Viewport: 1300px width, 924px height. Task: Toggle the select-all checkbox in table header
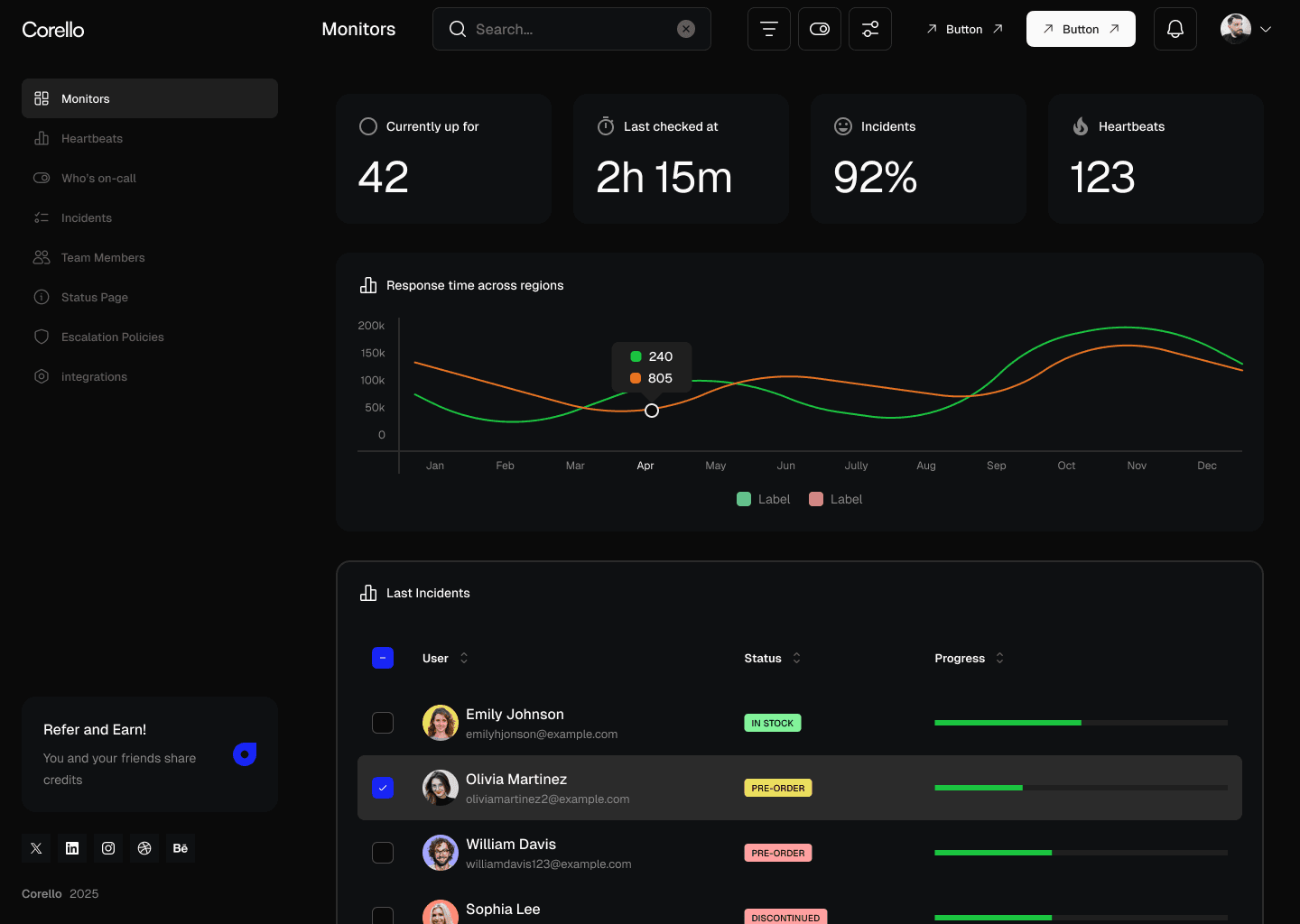(383, 658)
